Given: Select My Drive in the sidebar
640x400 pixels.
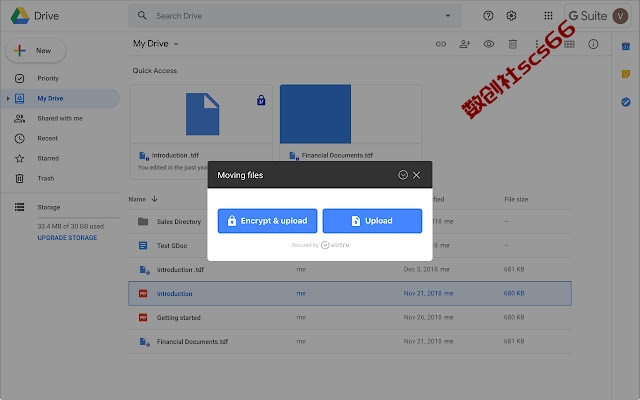Looking at the screenshot, I should click(60, 98).
